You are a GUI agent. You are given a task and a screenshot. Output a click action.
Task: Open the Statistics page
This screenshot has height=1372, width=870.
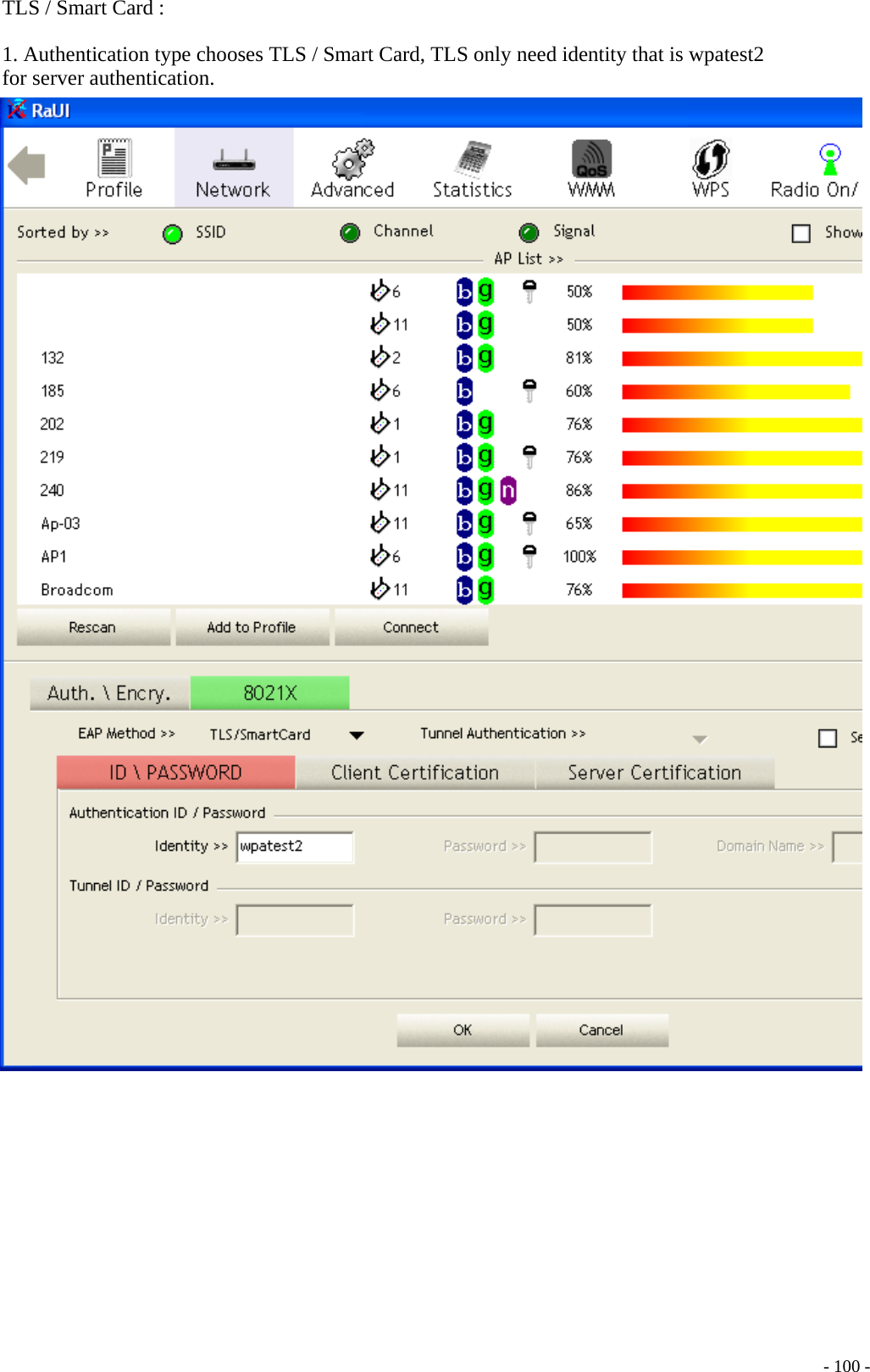(x=473, y=169)
